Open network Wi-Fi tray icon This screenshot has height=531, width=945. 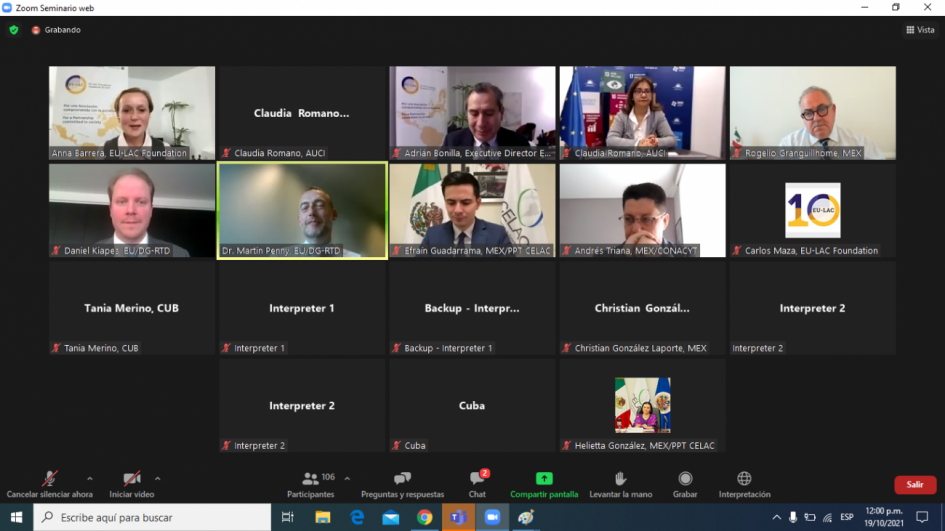(x=827, y=517)
